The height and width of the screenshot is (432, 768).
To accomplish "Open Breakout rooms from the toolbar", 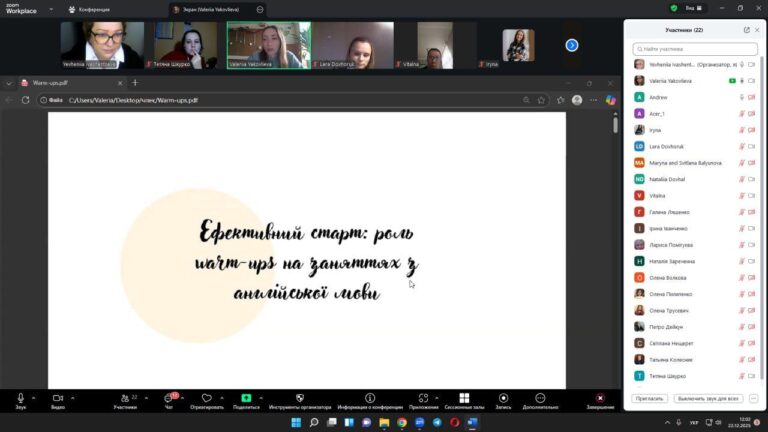I will (x=464, y=398).
